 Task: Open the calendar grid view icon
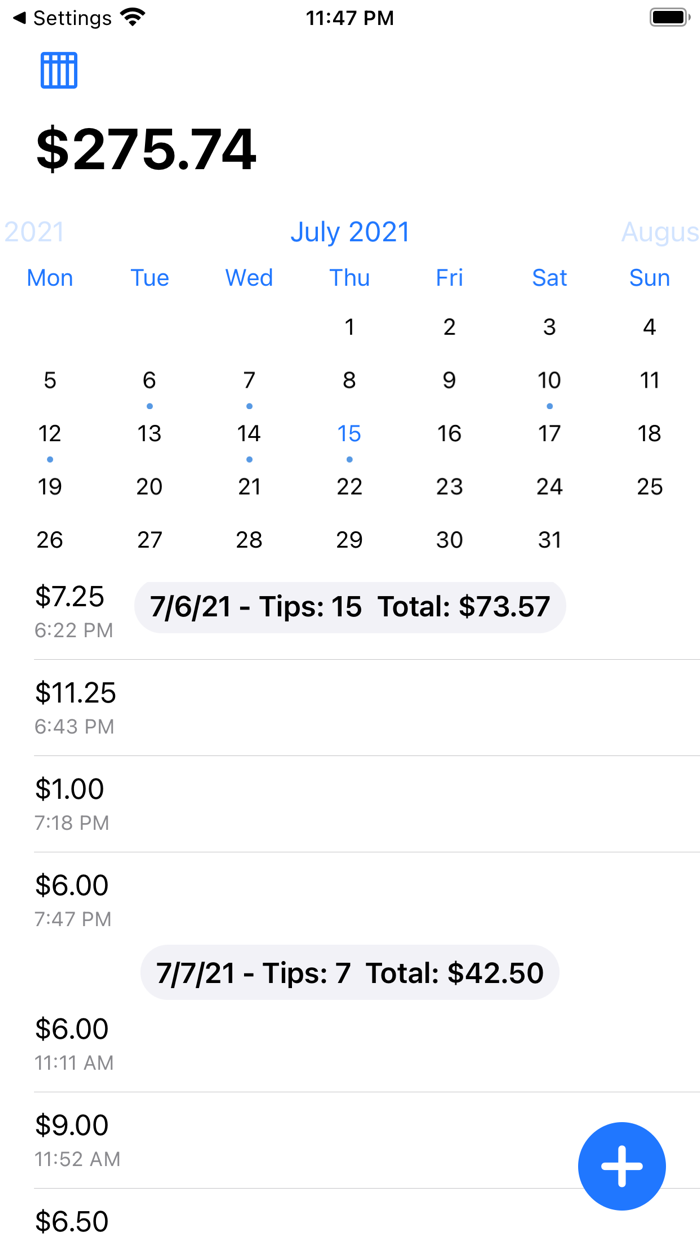(x=58, y=69)
